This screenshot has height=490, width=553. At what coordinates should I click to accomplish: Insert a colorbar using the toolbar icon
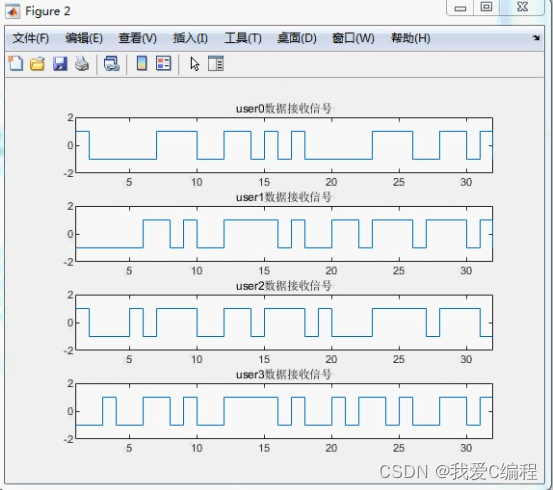coord(142,64)
